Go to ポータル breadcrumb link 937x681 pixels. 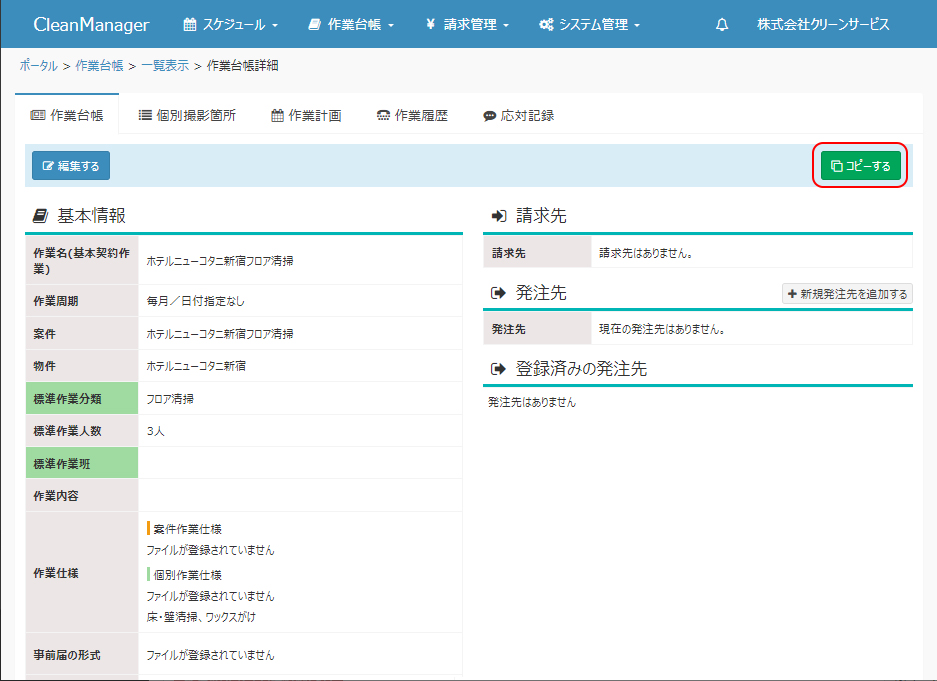(x=38, y=66)
